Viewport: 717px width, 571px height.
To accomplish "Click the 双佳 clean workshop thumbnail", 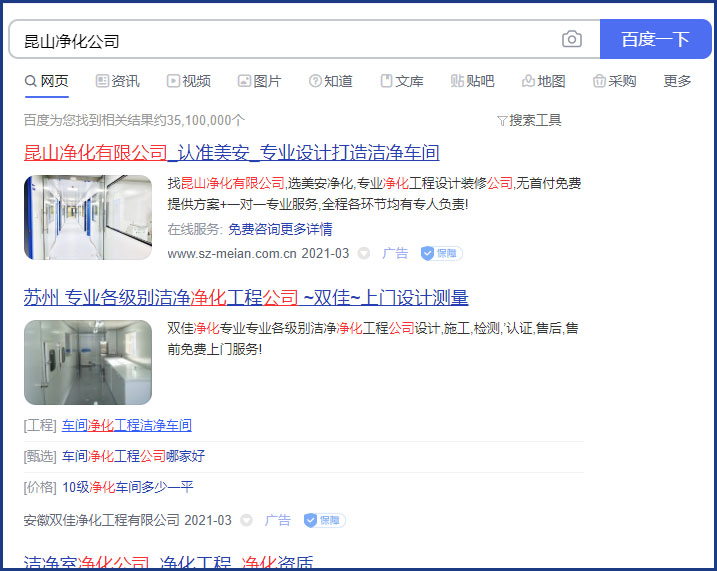I will pos(88,362).
